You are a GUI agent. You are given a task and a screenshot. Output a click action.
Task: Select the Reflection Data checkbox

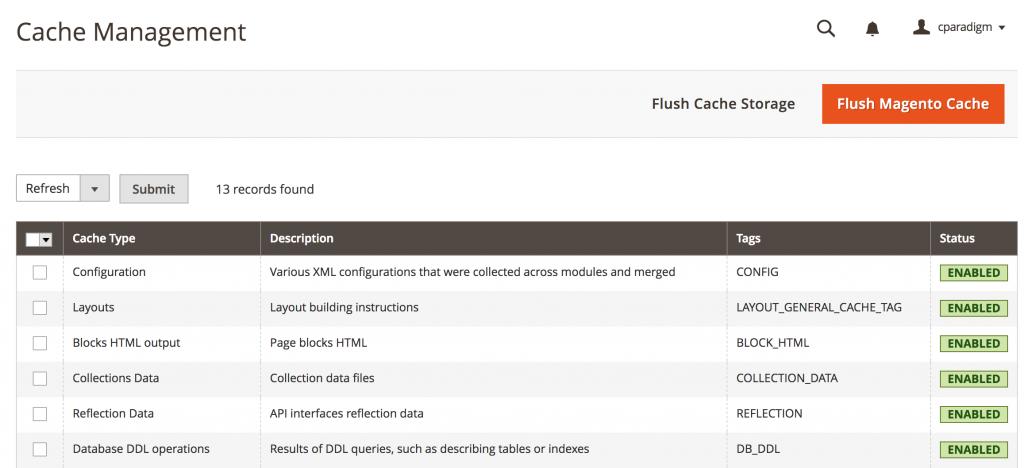40,414
